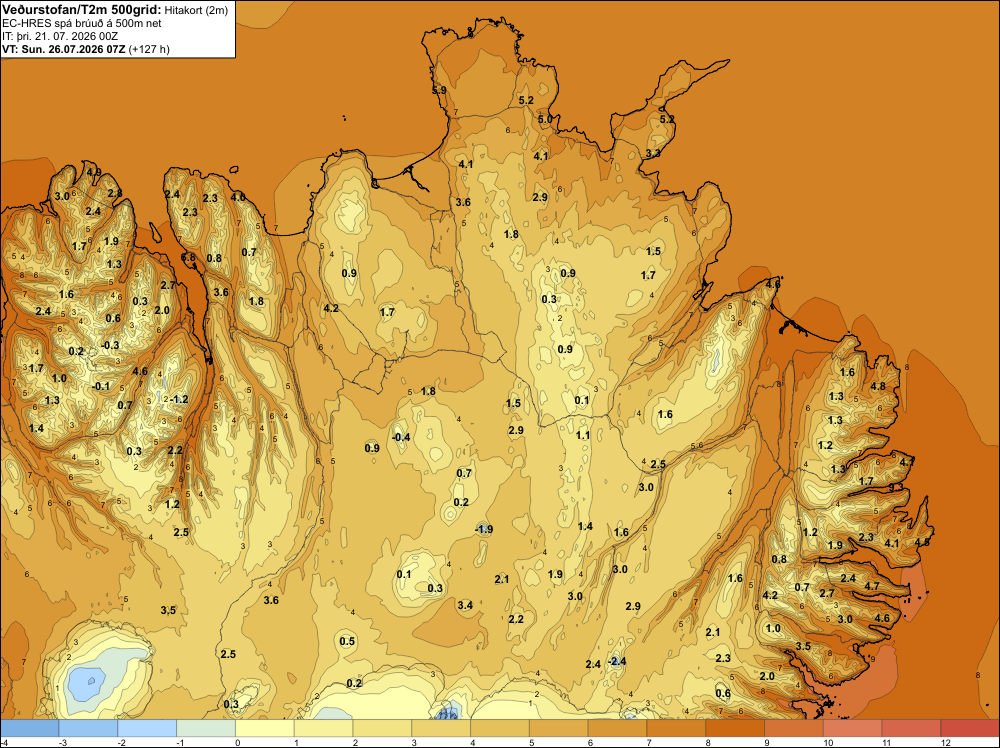This screenshot has width=1000, height=748.
Task: Click the temperature value '-0.1'
Action: click(x=100, y=386)
